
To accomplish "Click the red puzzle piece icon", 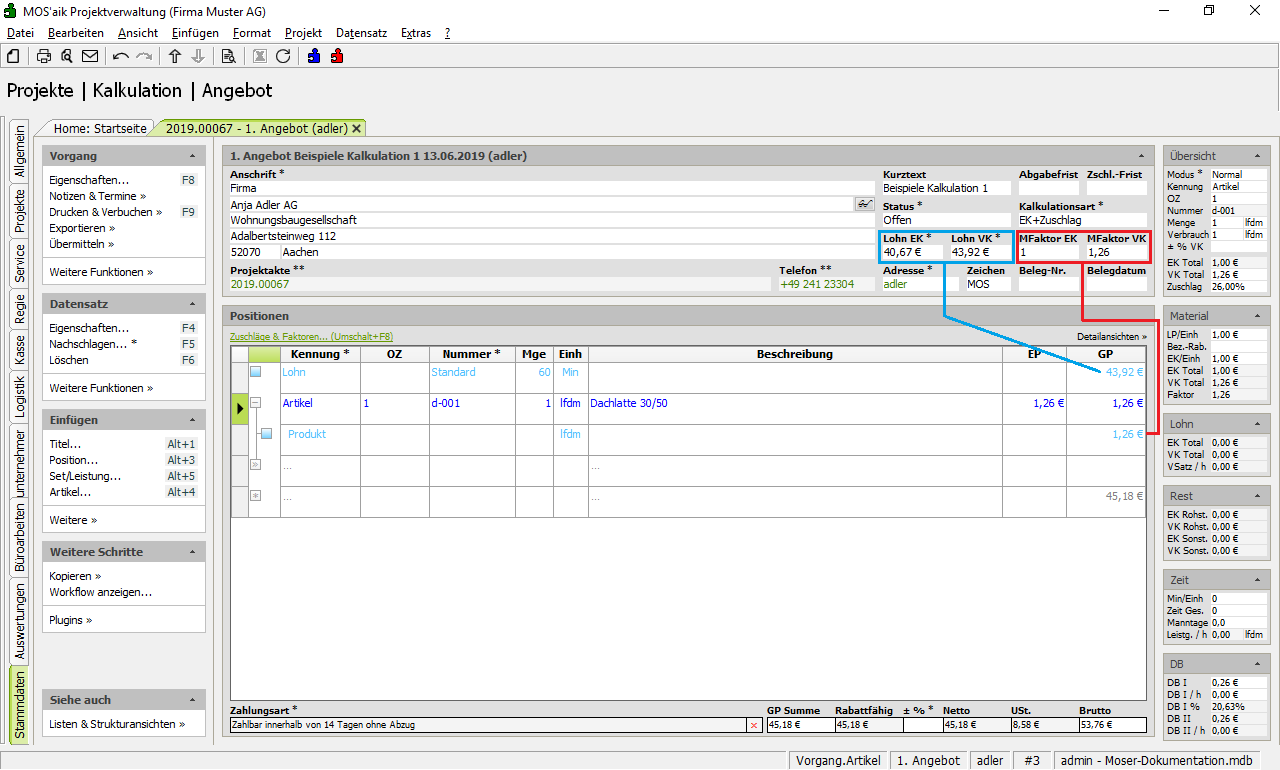I will [x=337, y=56].
